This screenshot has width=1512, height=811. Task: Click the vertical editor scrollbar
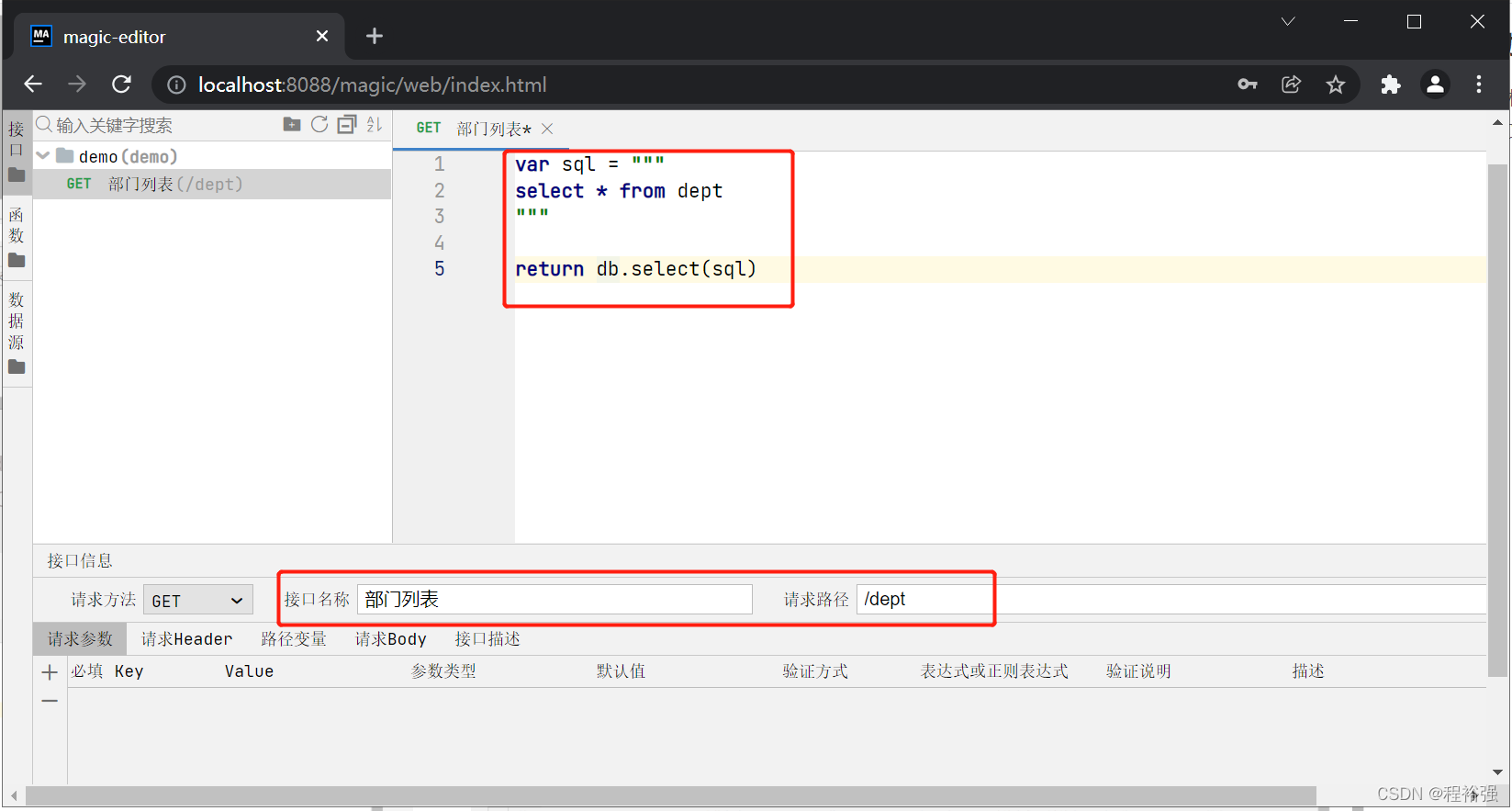(x=1497, y=421)
